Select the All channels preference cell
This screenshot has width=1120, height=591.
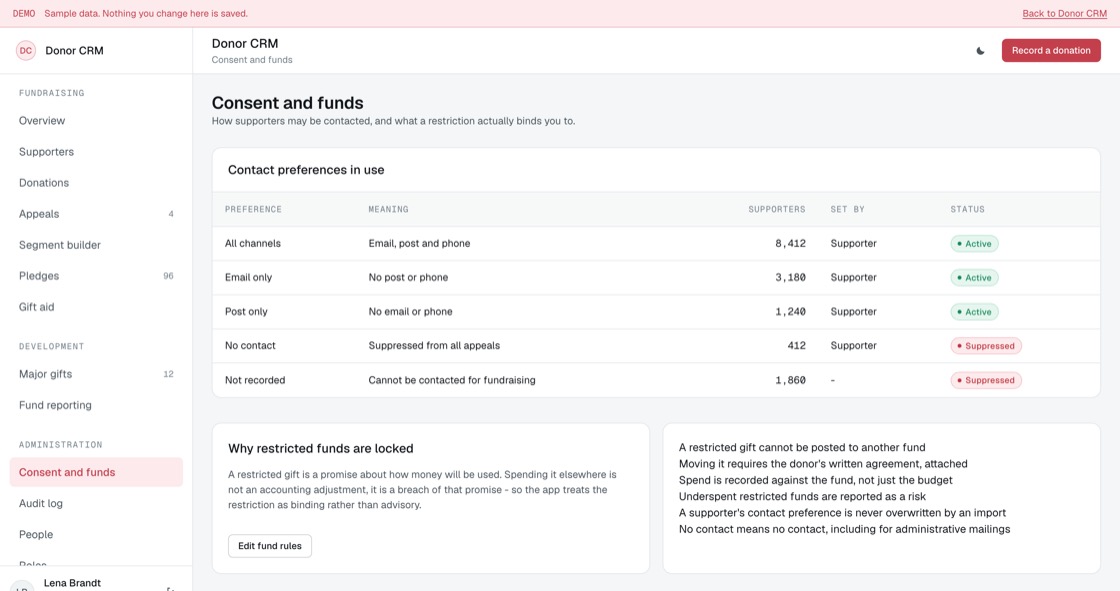[x=253, y=244]
